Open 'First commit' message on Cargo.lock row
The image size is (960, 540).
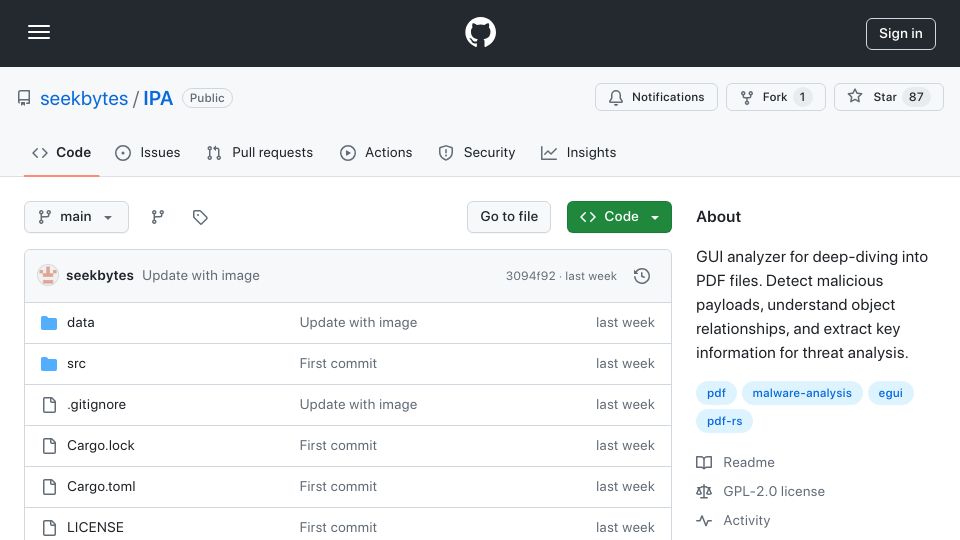pyautogui.click(x=338, y=446)
